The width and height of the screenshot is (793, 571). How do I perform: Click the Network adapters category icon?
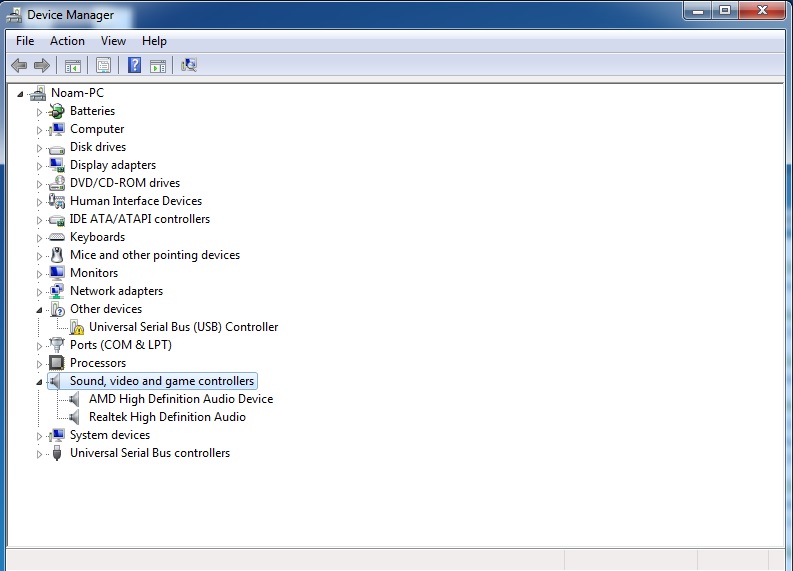coord(57,291)
